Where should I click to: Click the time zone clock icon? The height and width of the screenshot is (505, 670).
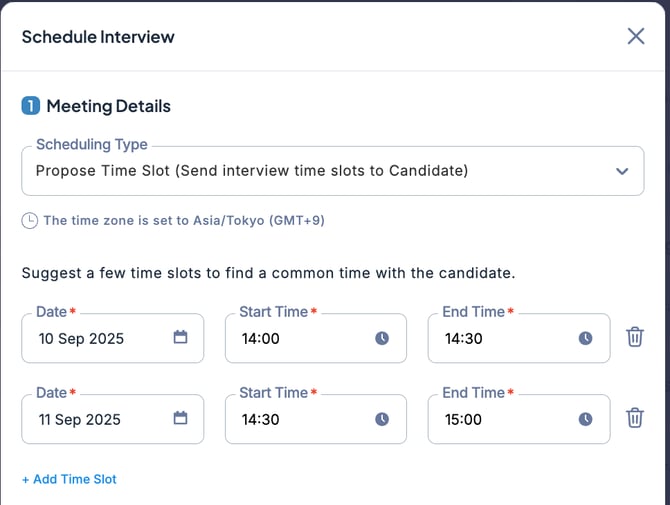pyautogui.click(x=30, y=220)
